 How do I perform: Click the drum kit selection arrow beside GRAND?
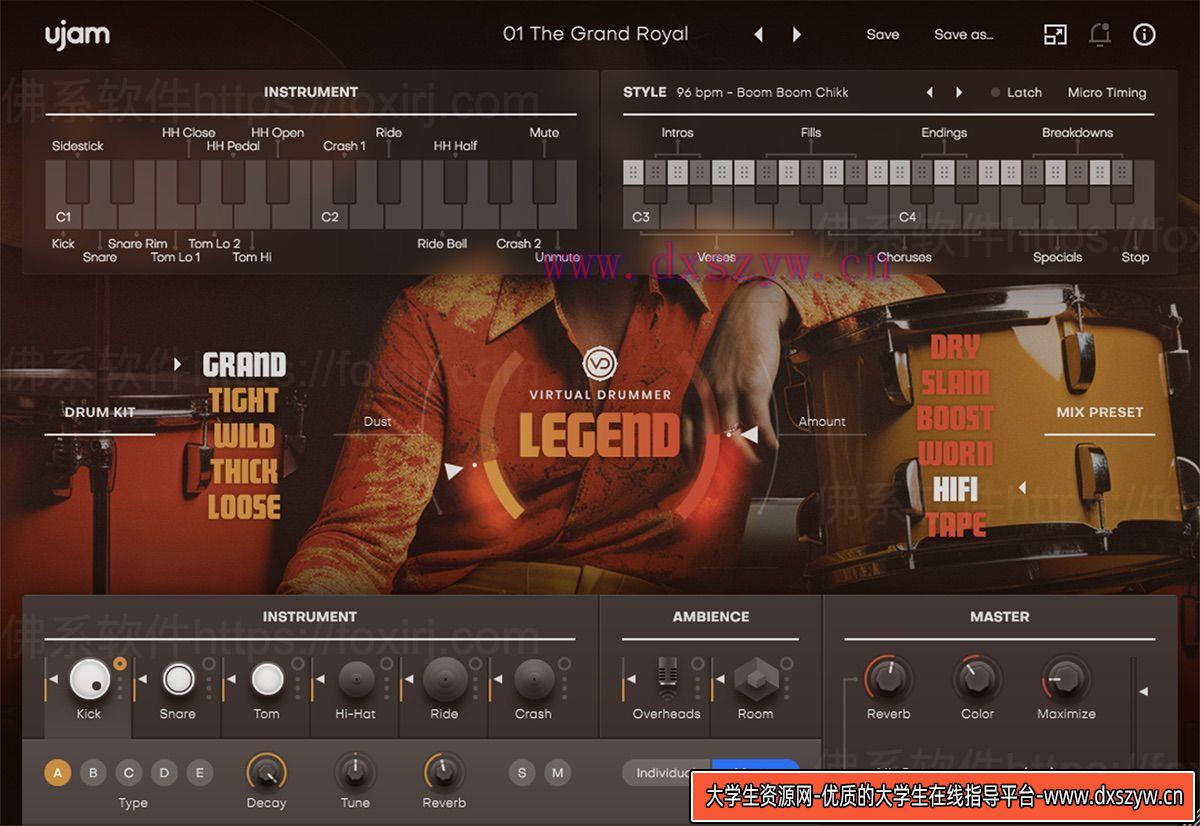[x=178, y=364]
